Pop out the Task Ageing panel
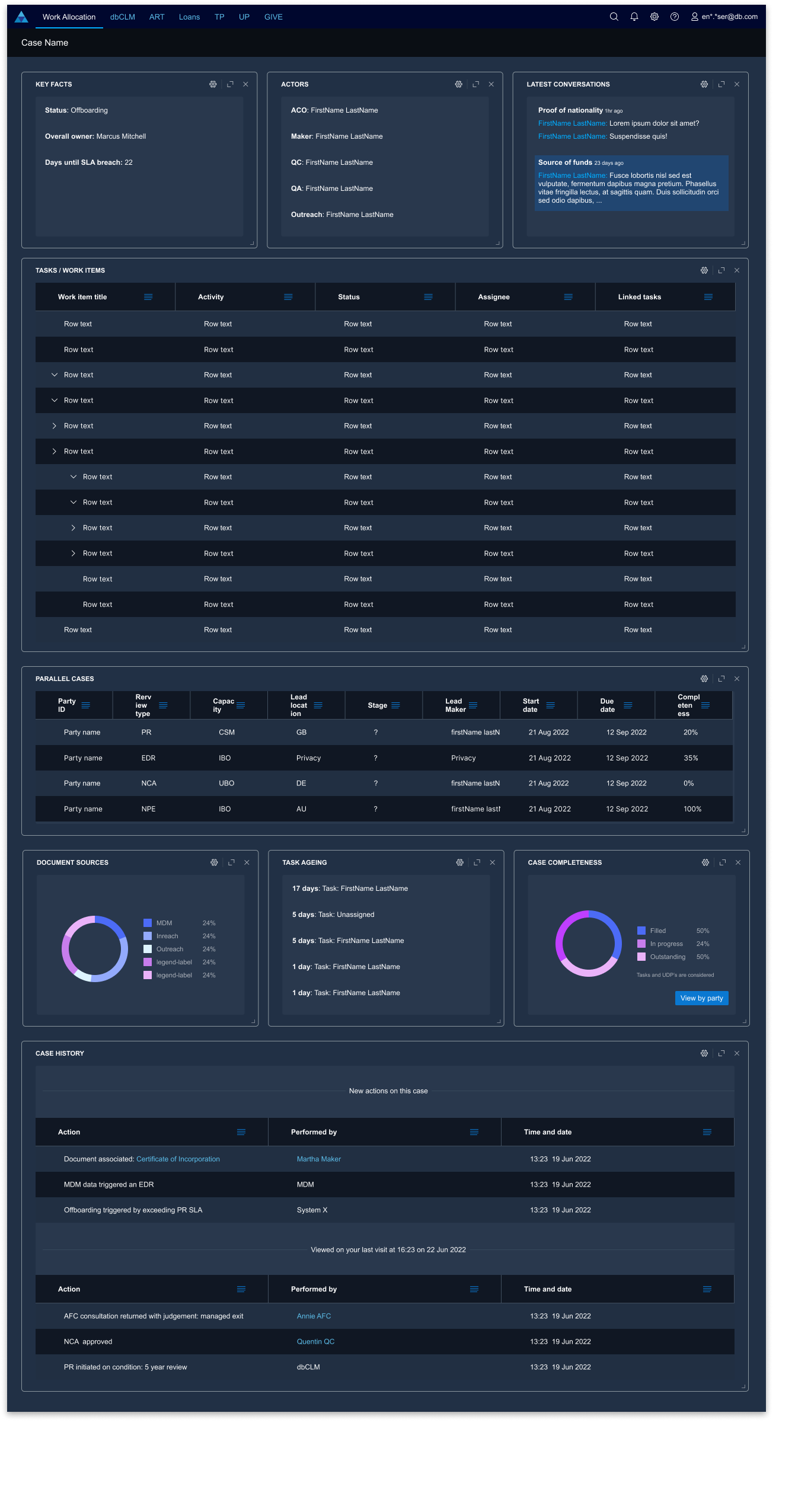This screenshot has width=811, height=1512. coord(477,862)
